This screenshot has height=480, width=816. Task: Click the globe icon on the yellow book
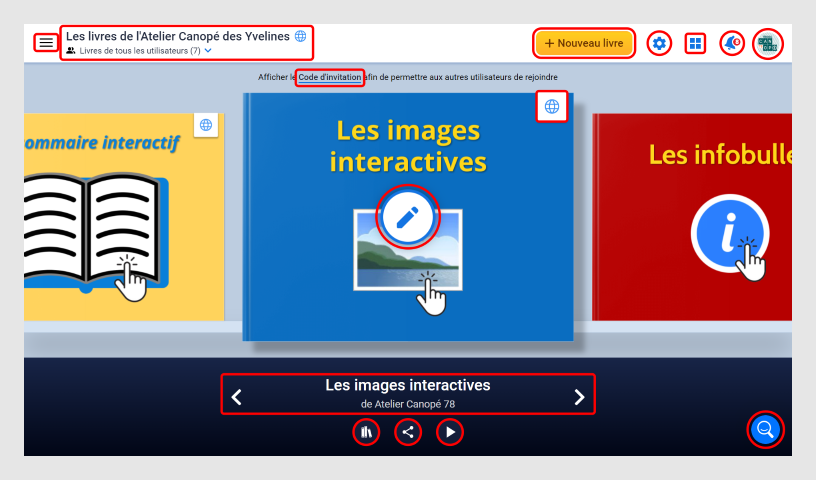coord(206,125)
